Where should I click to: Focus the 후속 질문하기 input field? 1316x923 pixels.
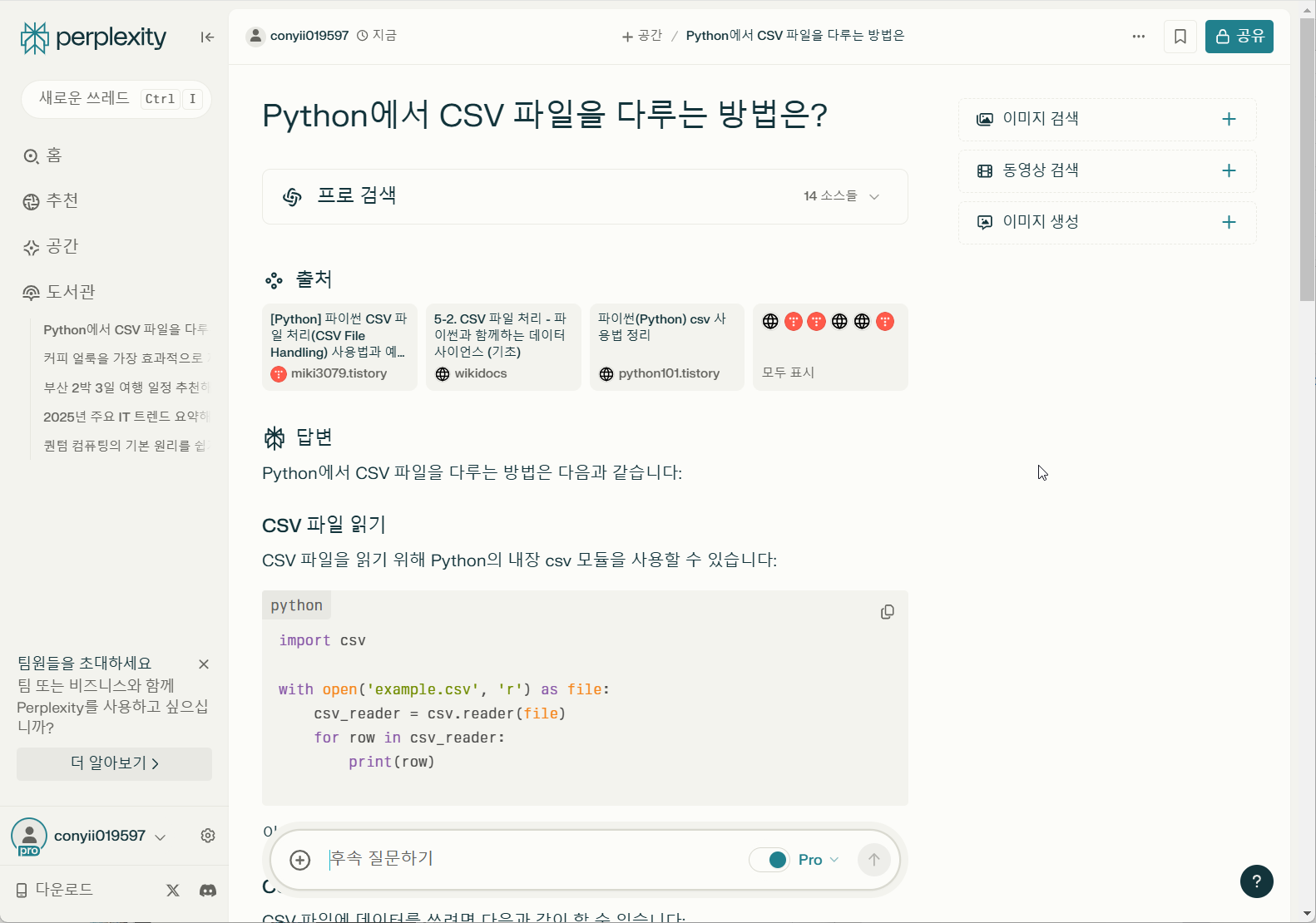point(532,859)
